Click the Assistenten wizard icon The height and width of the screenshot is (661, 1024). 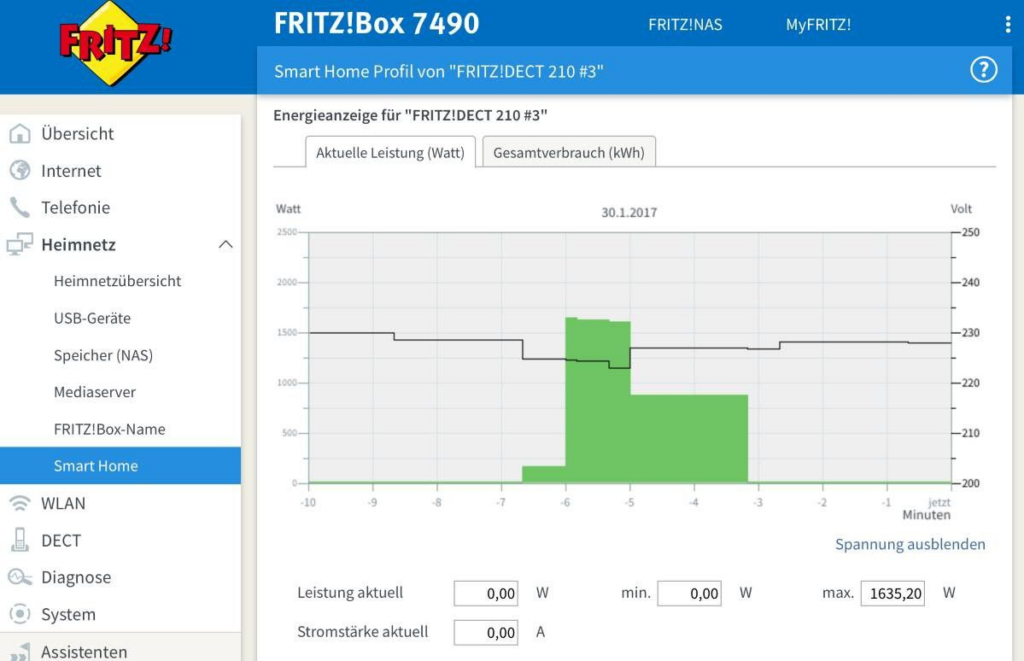click(19, 650)
